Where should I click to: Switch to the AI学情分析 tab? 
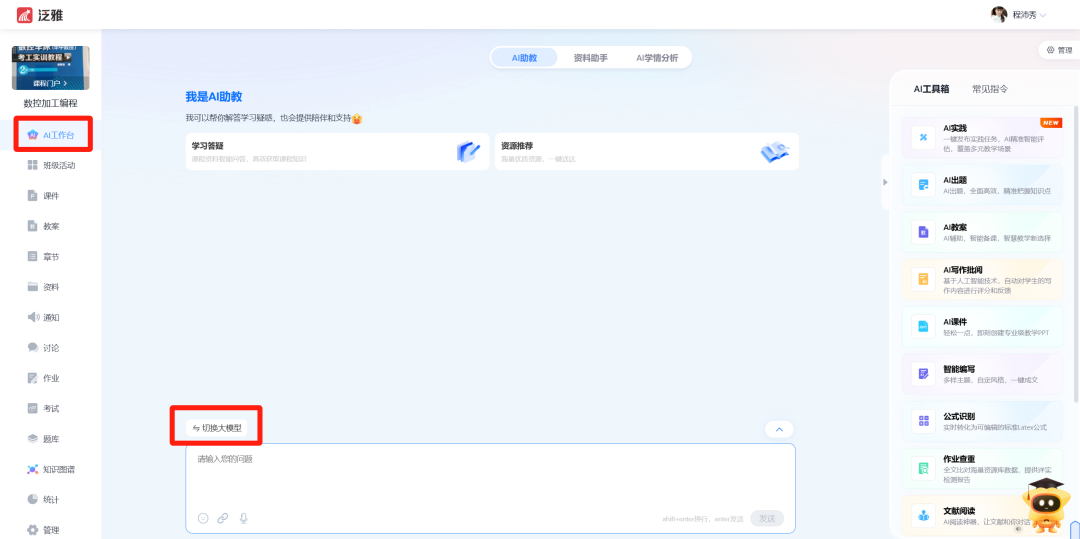click(656, 58)
